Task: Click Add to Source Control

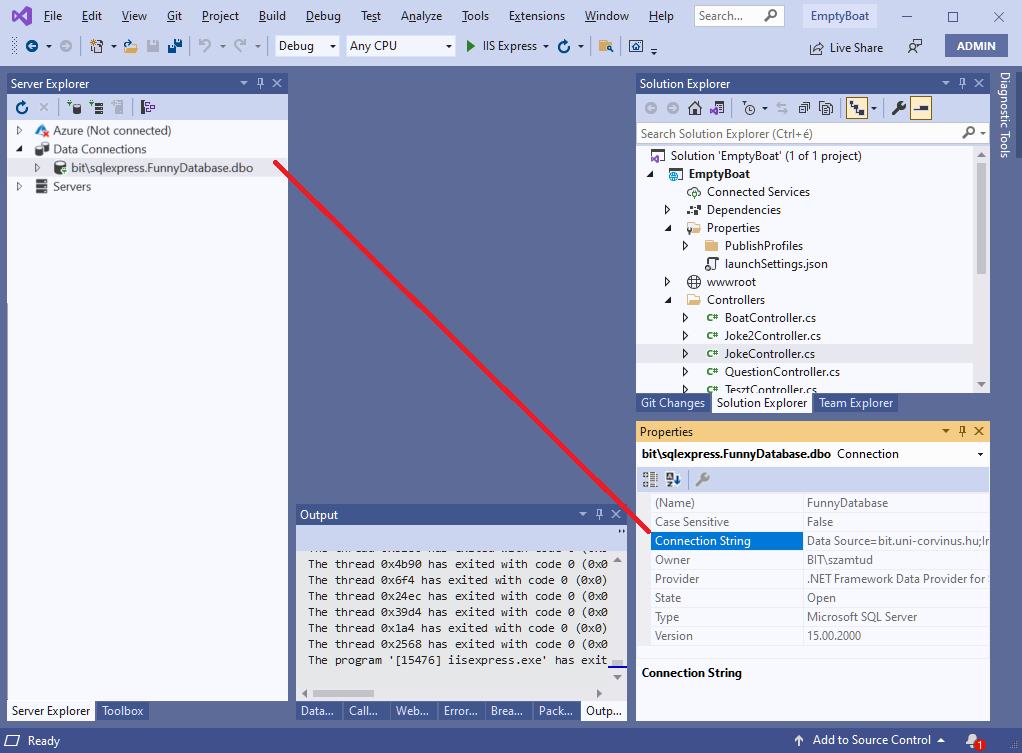Action: tap(870, 740)
